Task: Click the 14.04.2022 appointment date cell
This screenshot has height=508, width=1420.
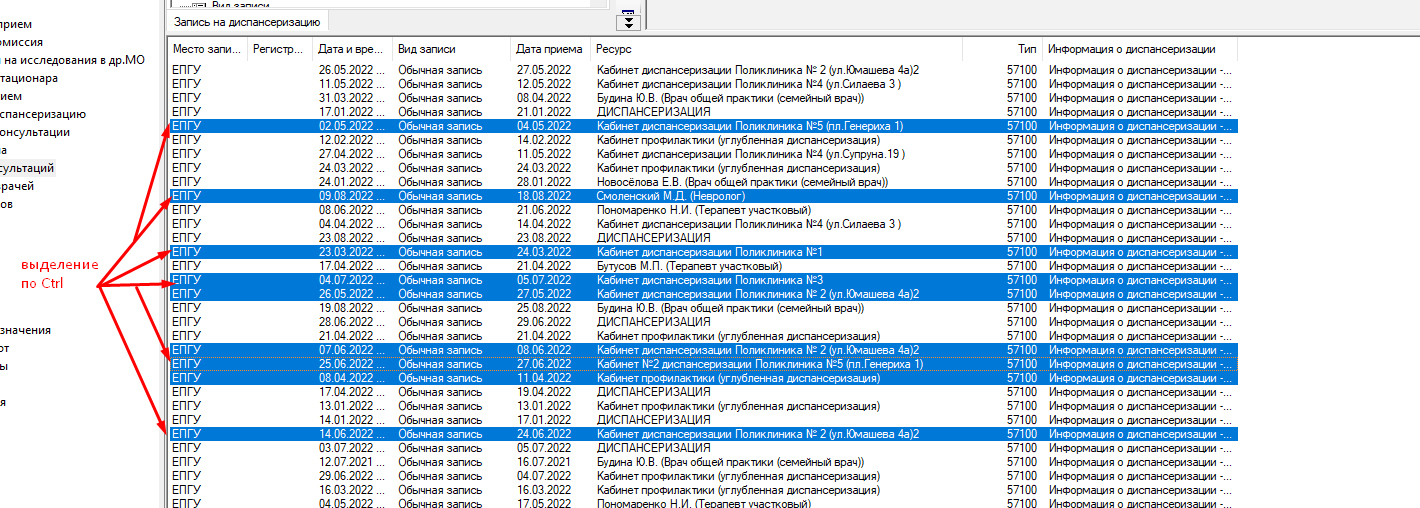Action: [x=544, y=224]
